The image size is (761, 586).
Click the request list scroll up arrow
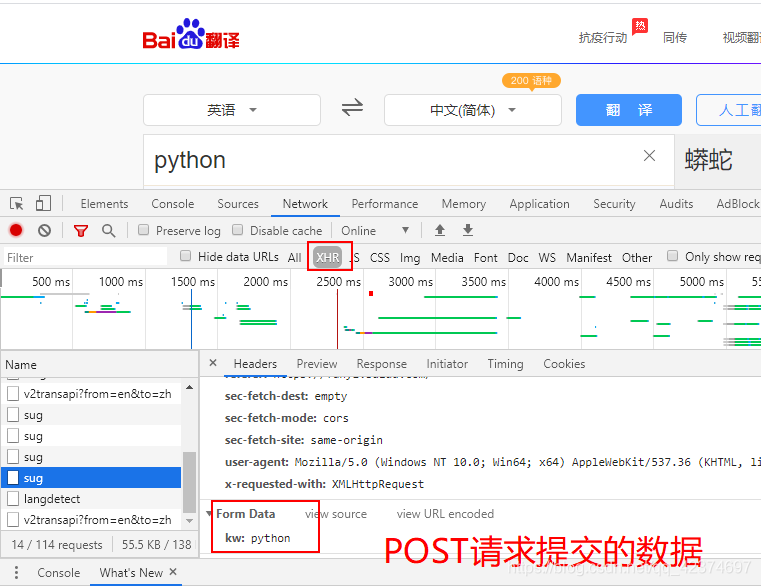tap(190, 387)
